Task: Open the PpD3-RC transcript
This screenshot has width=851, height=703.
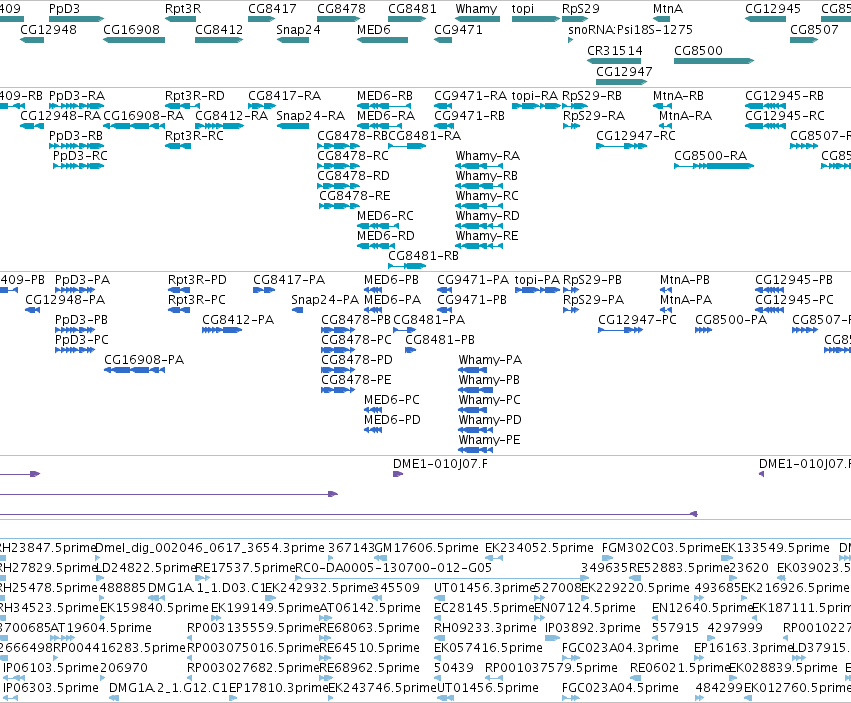Action: click(x=78, y=166)
